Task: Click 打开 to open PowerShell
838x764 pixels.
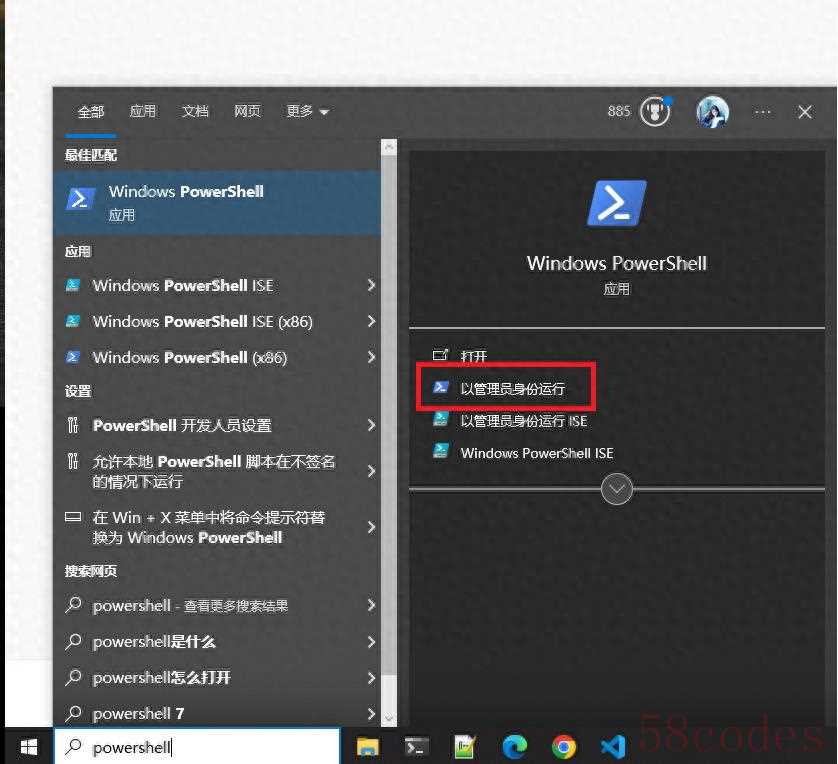Action: click(474, 356)
